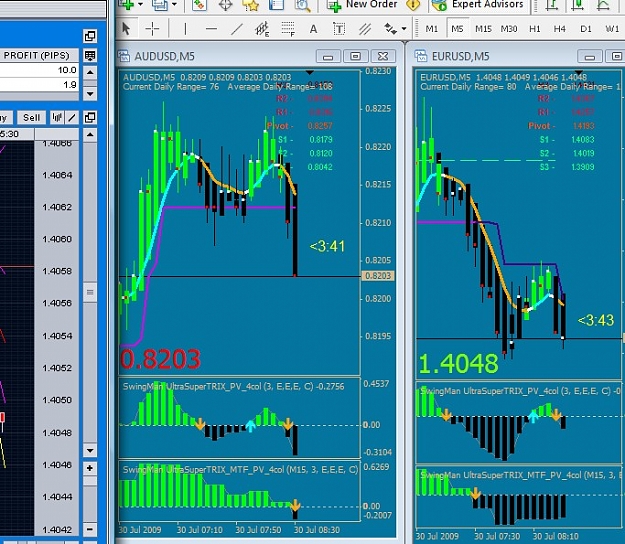
Task: Click the Profiles toolbar icon
Action: point(160,5)
